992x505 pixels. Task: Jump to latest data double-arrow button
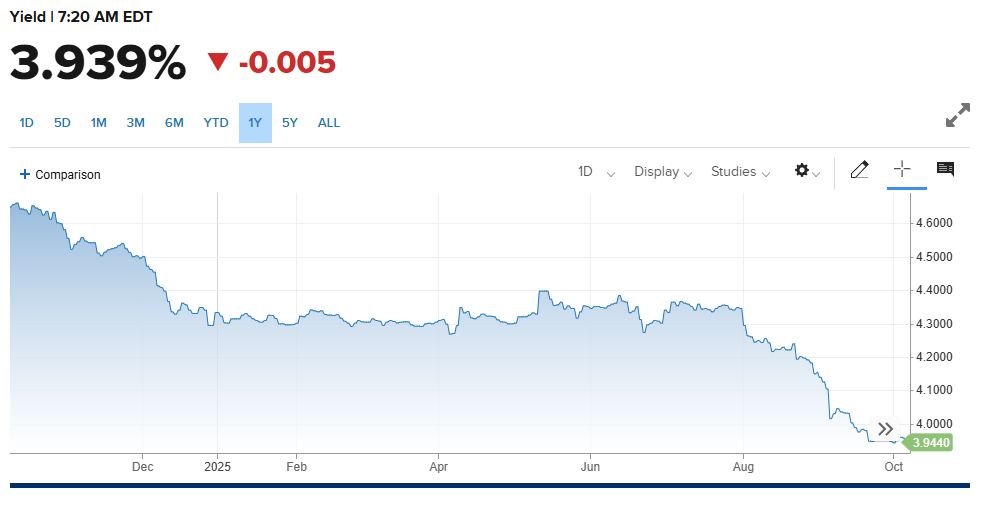pyautogui.click(x=885, y=428)
